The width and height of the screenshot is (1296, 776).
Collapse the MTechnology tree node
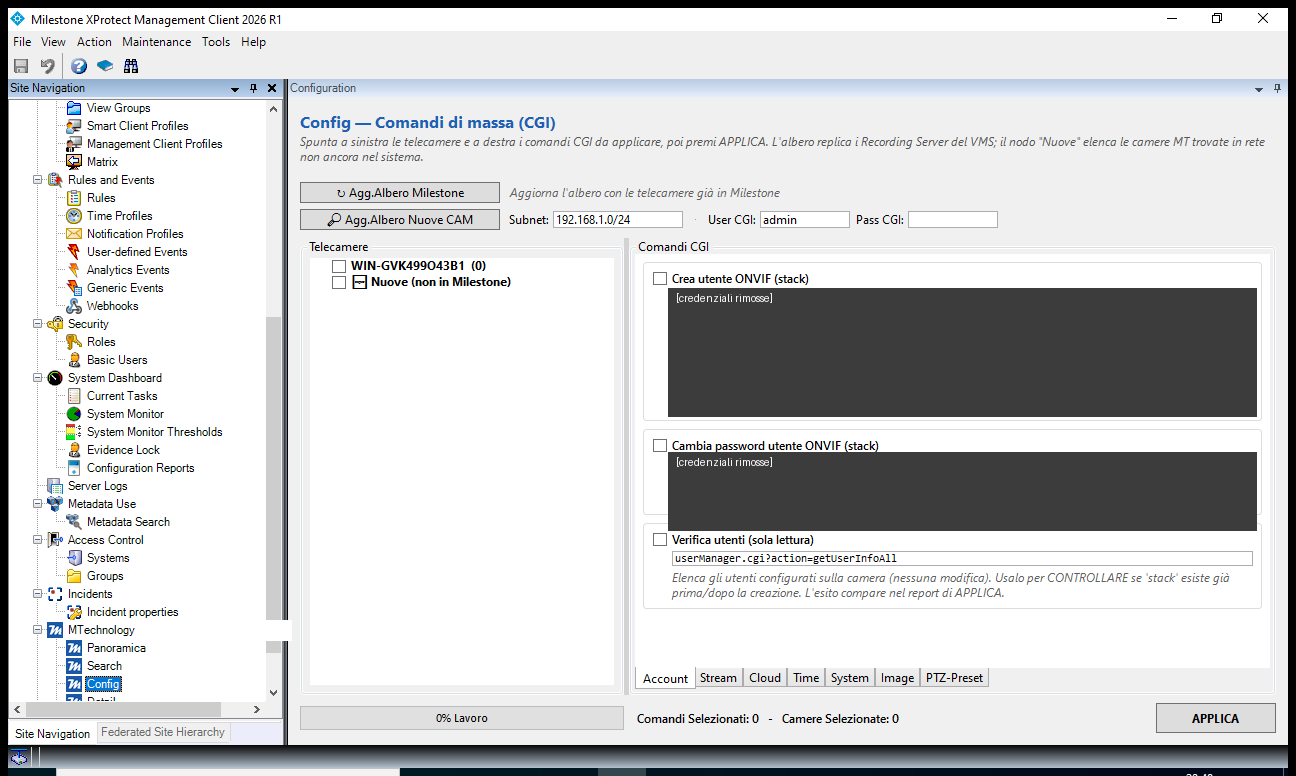click(x=38, y=630)
